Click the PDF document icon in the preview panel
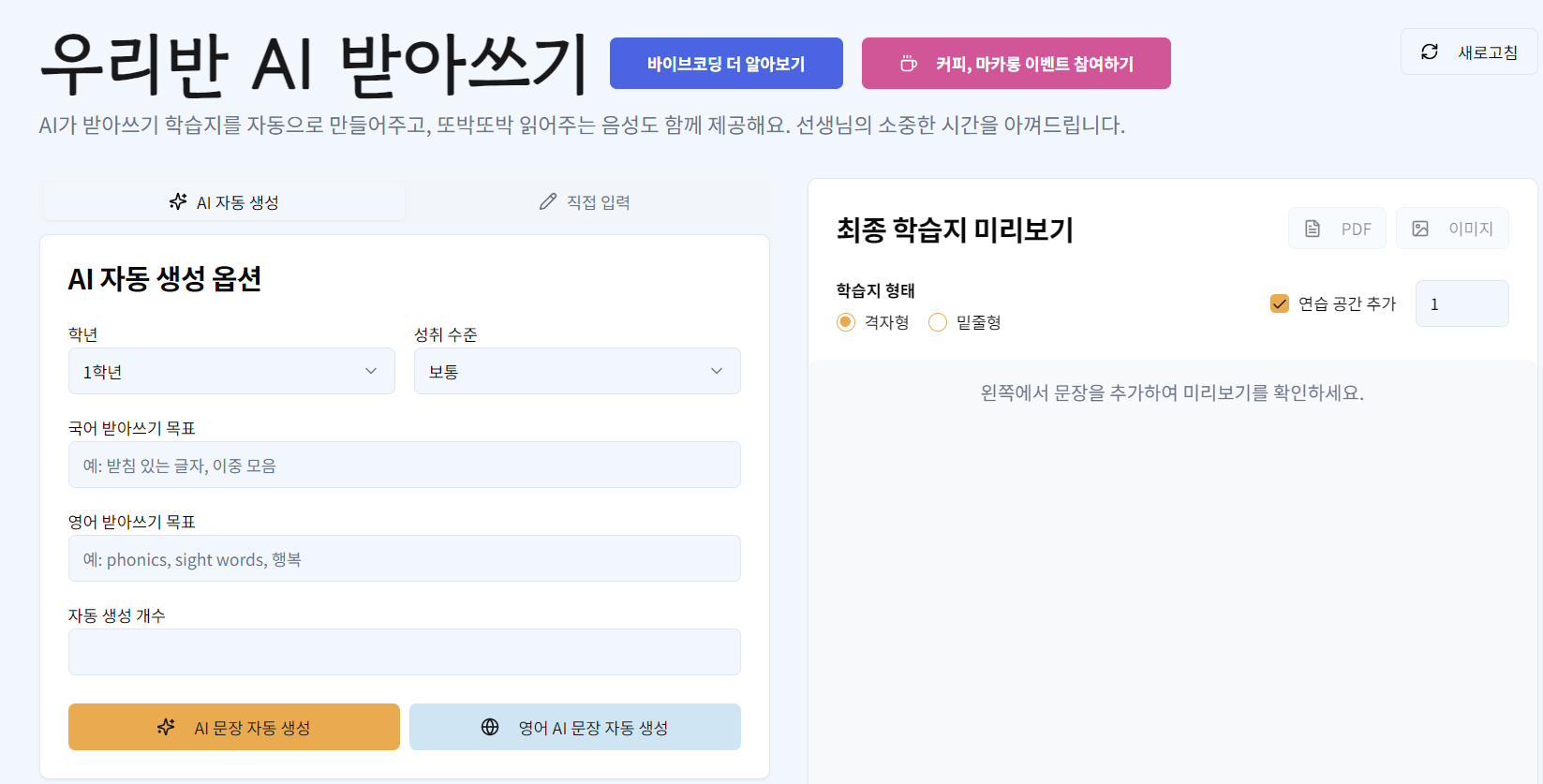The height and width of the screenshot is (784, 1543). click(x=1312, y=228)
